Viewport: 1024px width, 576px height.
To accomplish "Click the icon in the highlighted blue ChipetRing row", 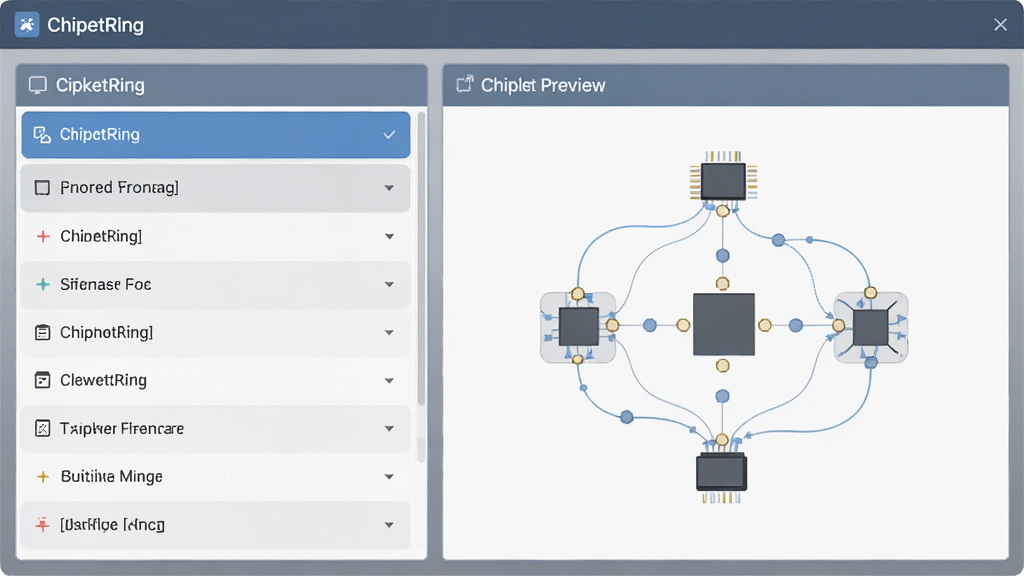I will [42, 135].
